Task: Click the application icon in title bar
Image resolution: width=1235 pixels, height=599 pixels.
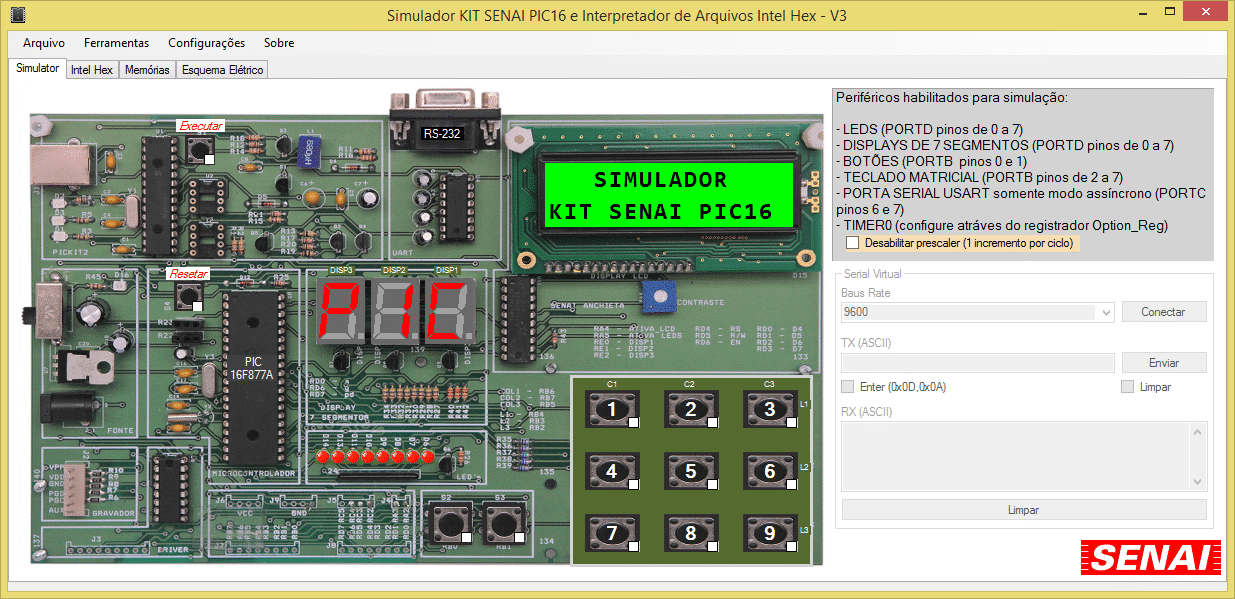Action: (18, 16)
